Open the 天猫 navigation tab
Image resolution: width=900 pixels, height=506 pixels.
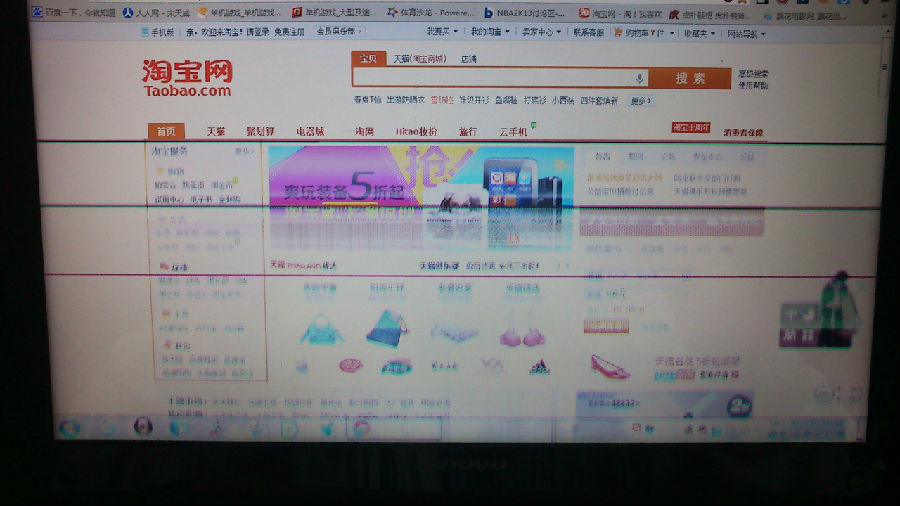click(216, 131)
